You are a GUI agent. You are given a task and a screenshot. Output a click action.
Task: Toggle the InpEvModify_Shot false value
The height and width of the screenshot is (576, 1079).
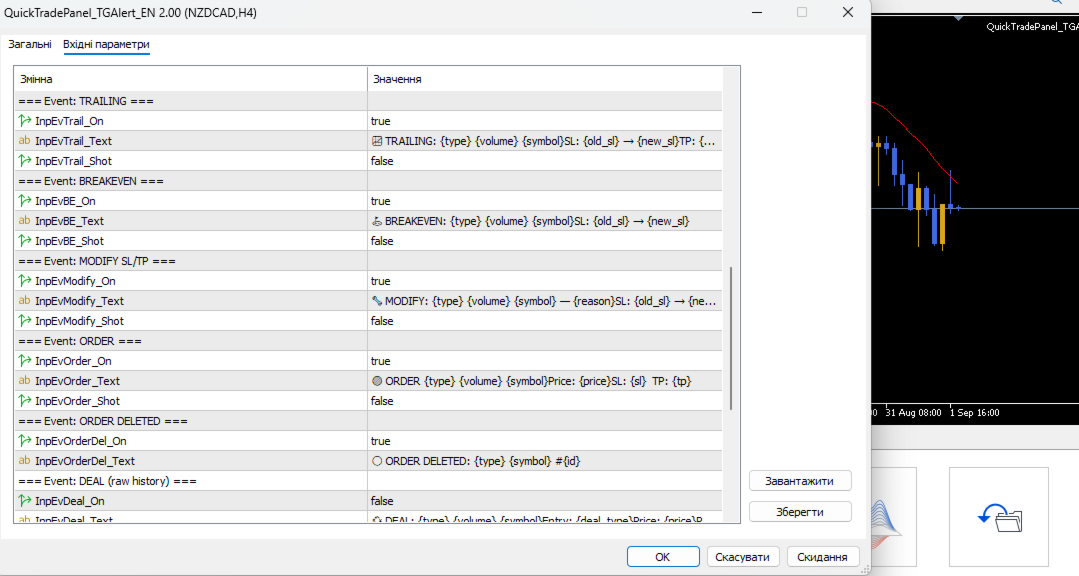coord(544,321)
